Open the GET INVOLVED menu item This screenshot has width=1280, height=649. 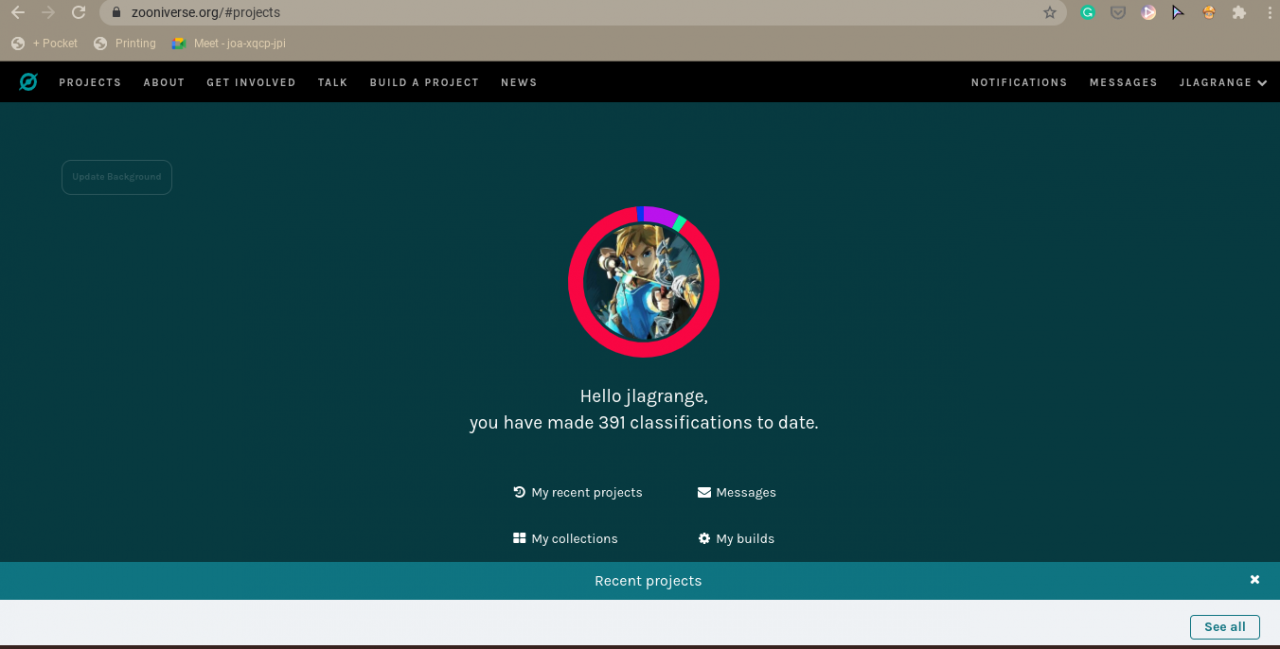pyautogui.click(x=251, y=82)
